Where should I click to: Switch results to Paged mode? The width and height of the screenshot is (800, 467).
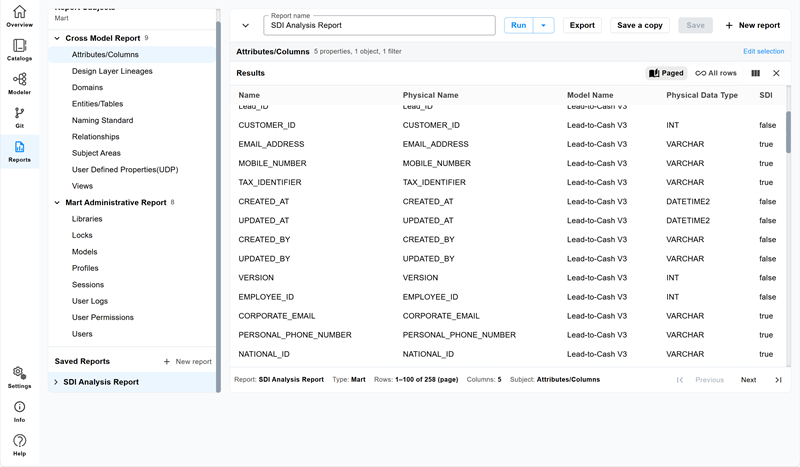(x=666, y=73)
